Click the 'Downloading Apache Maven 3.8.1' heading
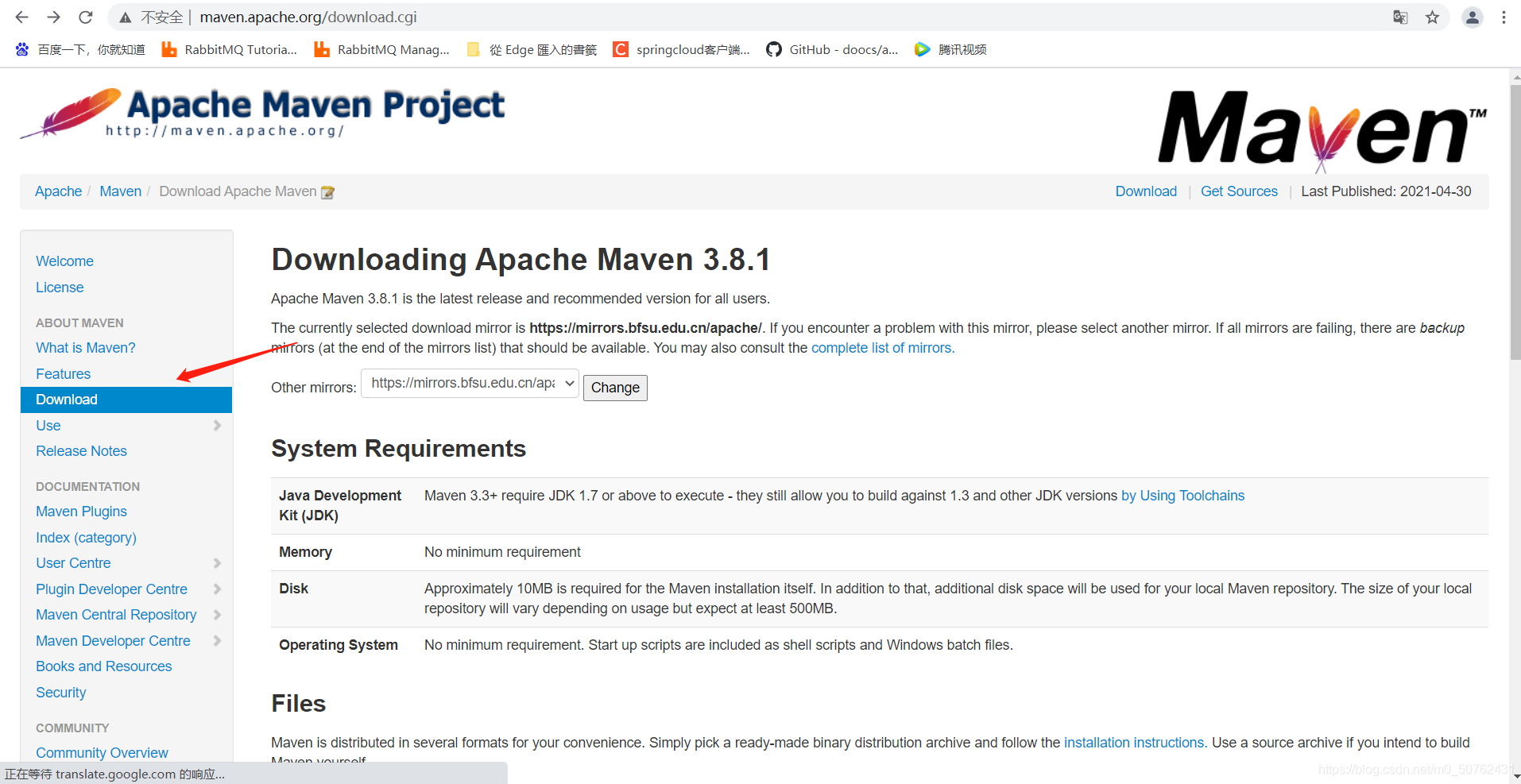 click(x=521, y=260)
